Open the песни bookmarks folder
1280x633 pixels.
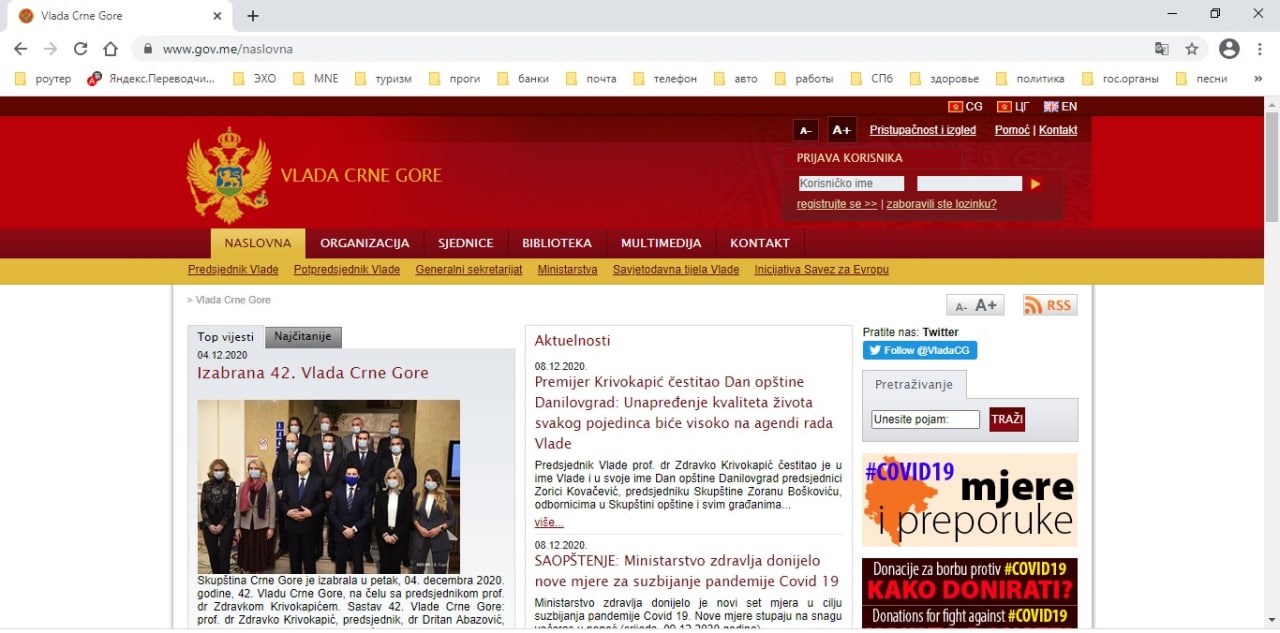(x=1201, y=78)
